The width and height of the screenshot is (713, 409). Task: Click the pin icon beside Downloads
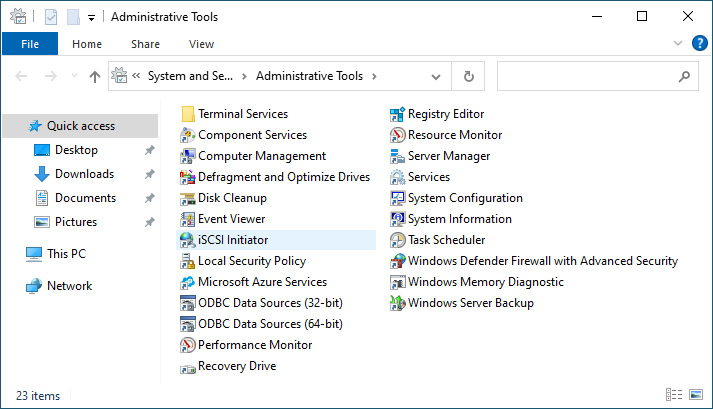tap(149, 174)
